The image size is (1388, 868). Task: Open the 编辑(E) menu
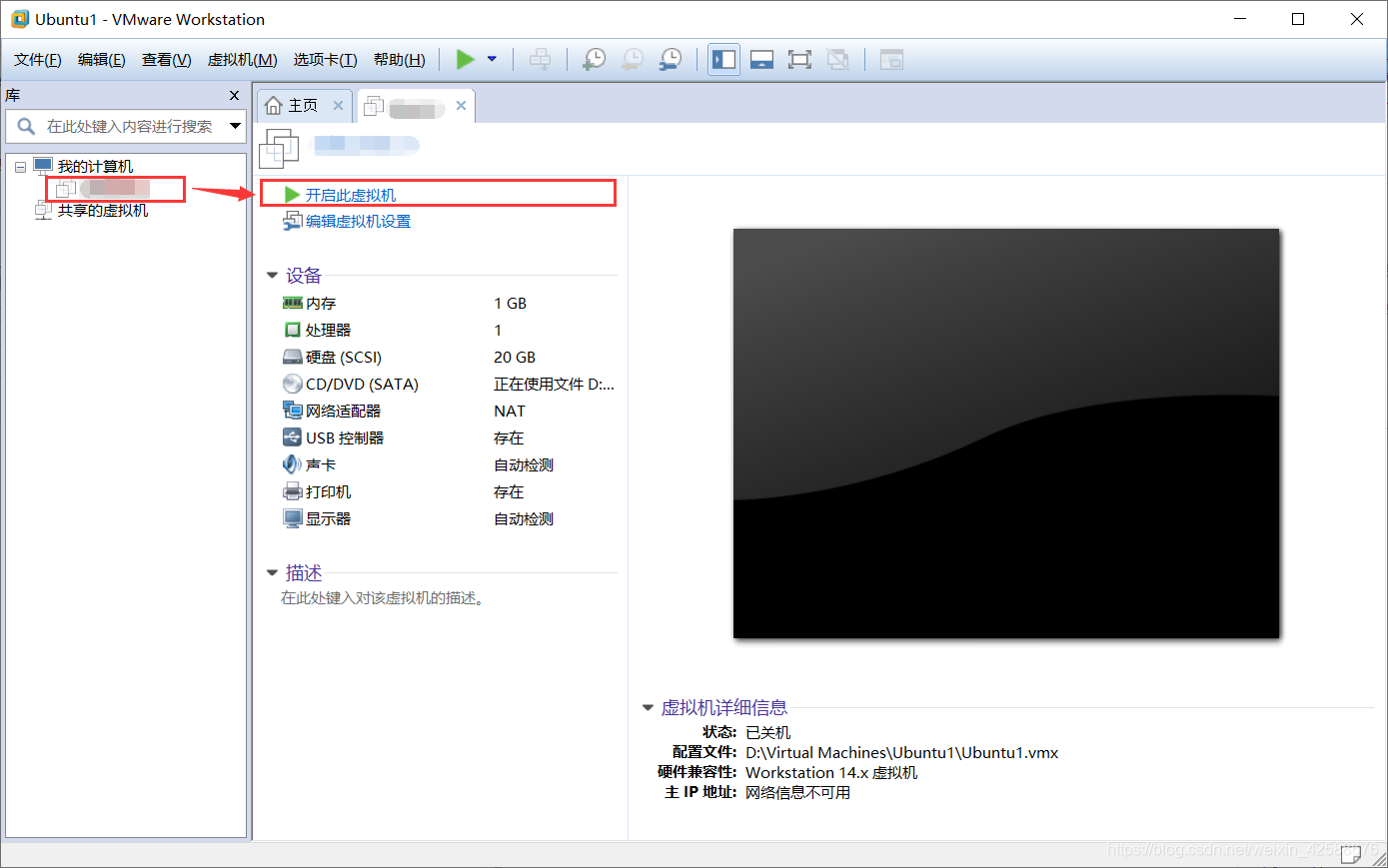point(102,60)
